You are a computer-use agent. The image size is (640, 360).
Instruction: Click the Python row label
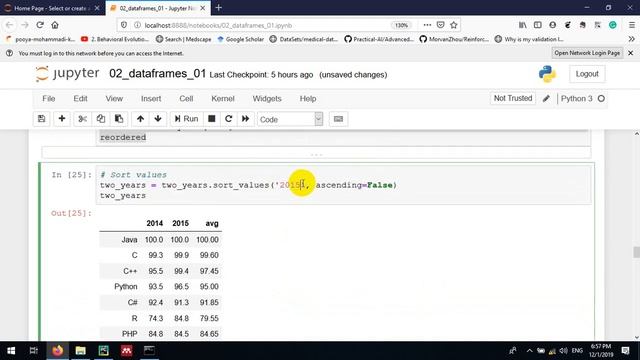tap(125, 287)
